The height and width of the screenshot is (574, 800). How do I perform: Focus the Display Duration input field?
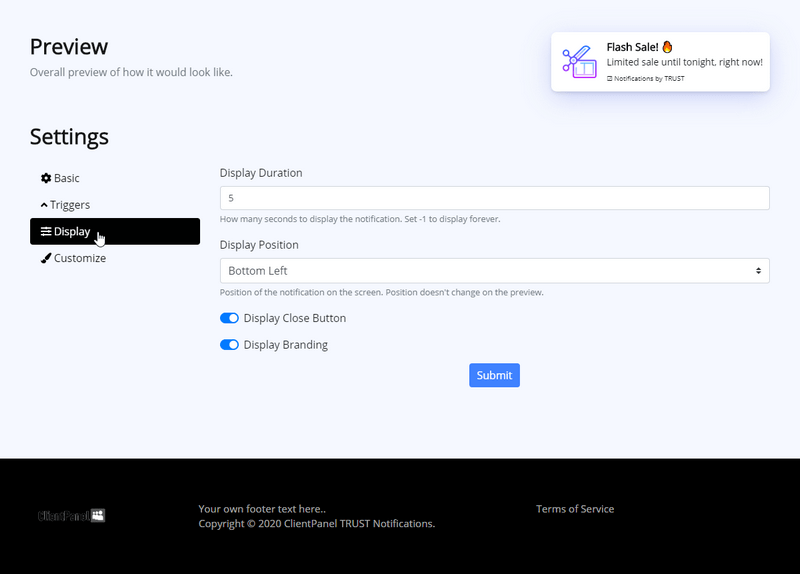tap(494, 198)
